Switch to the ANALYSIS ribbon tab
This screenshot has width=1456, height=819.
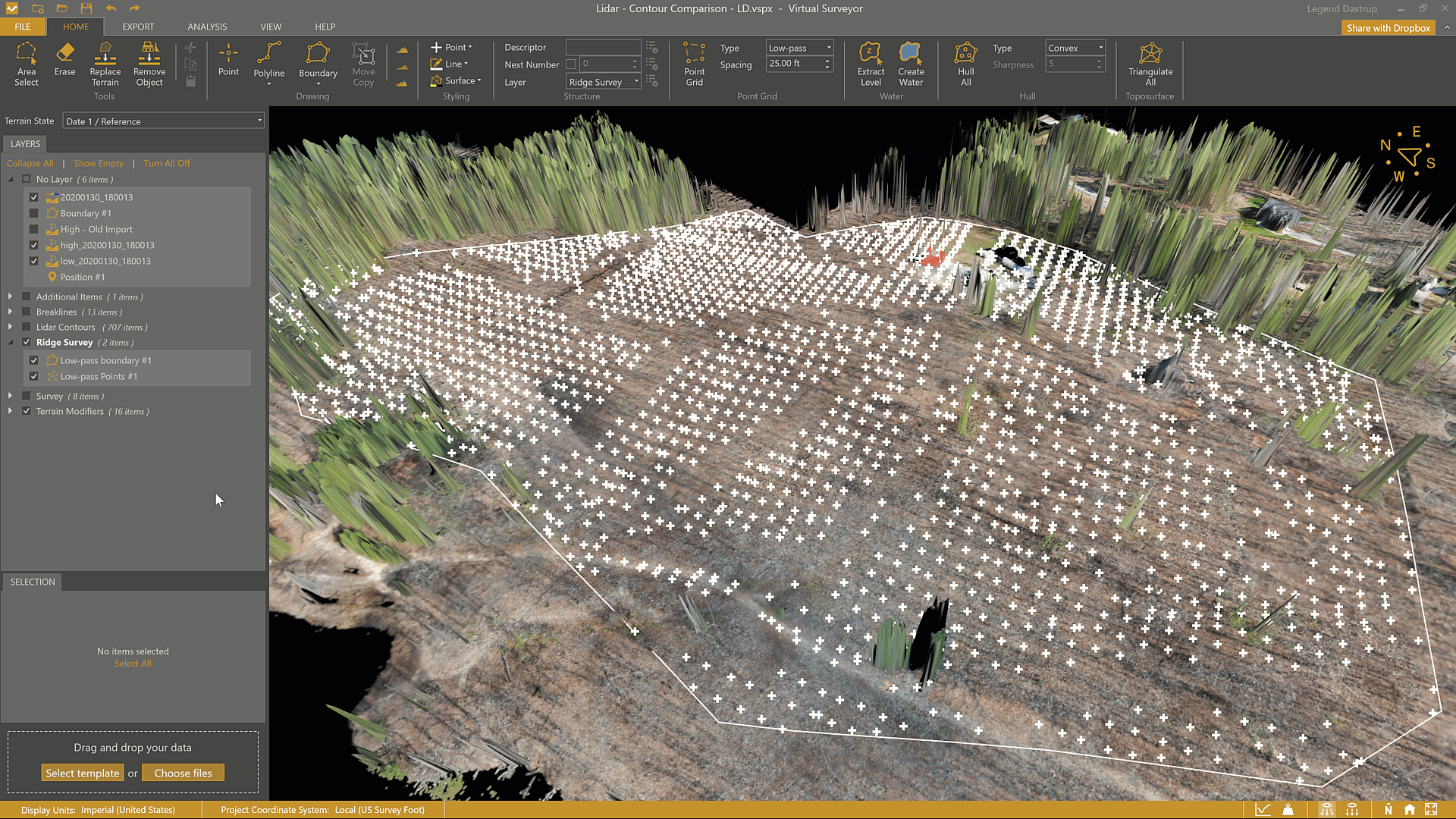point(207,27)
